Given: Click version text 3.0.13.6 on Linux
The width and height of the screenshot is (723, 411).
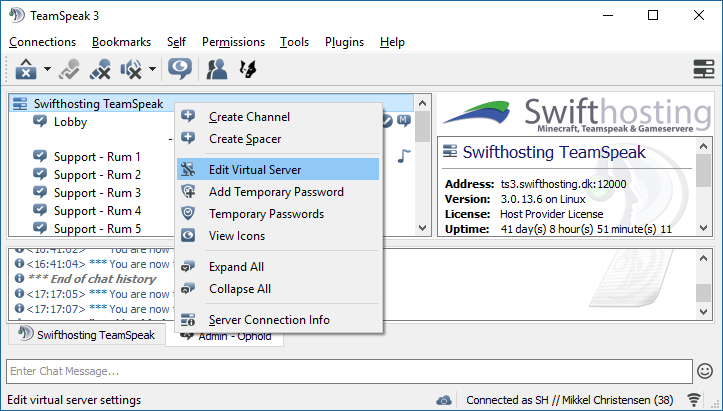Looking at the screenshot, I should (x=543, y=199).
